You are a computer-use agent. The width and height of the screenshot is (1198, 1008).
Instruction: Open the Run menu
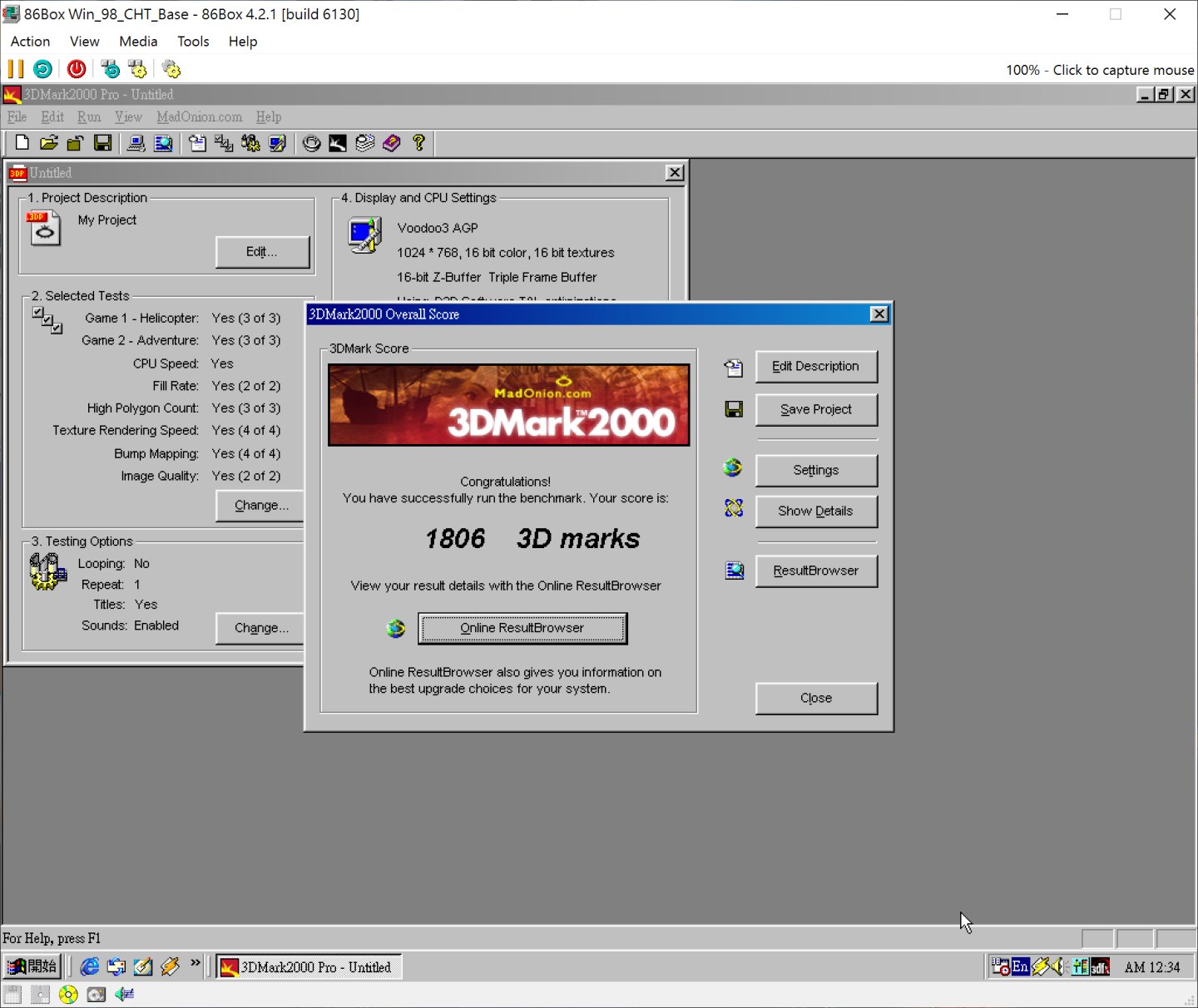click(89, 117)
